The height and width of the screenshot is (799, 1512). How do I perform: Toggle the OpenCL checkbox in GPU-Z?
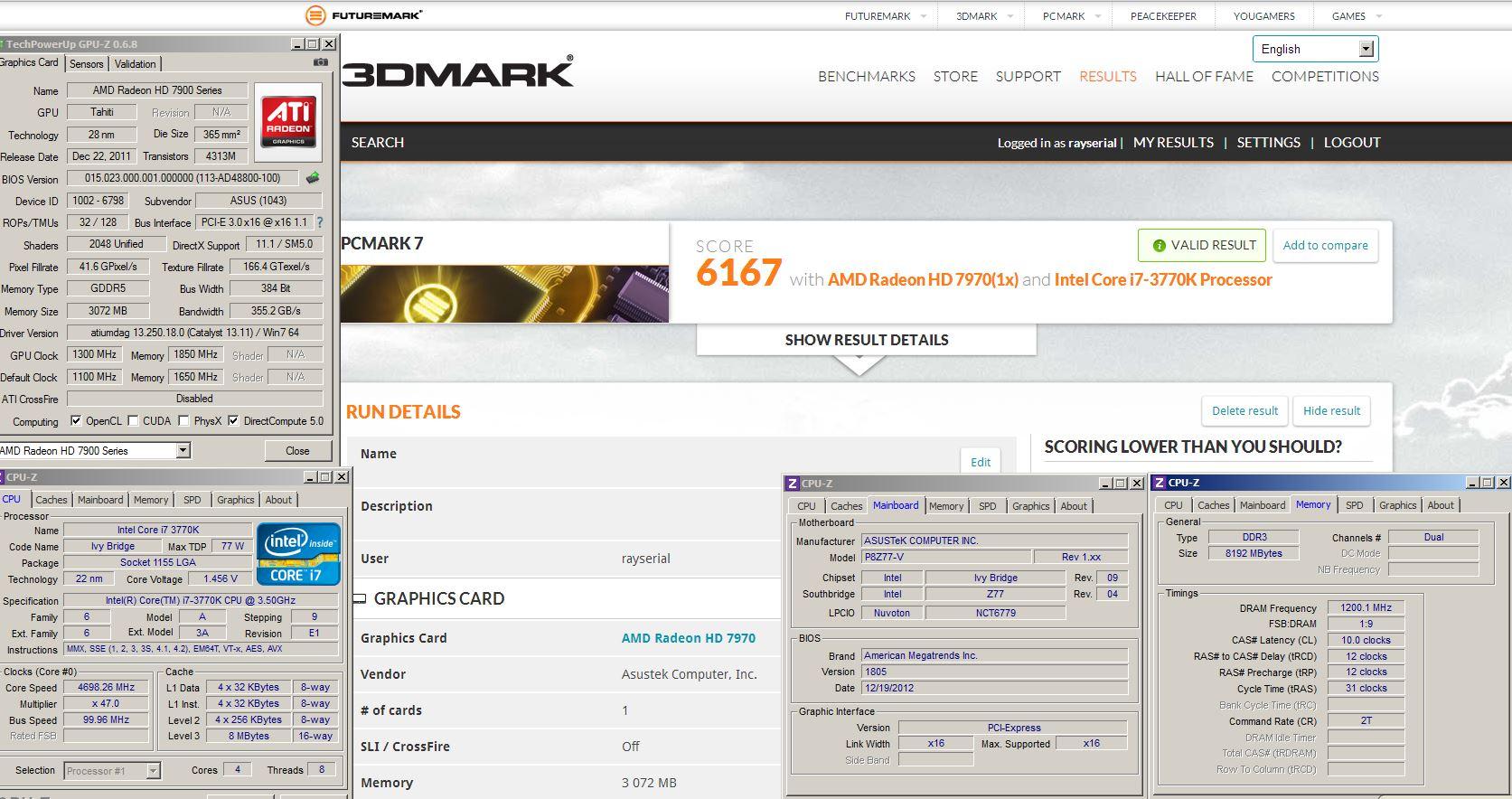click(x=76, y=420)
